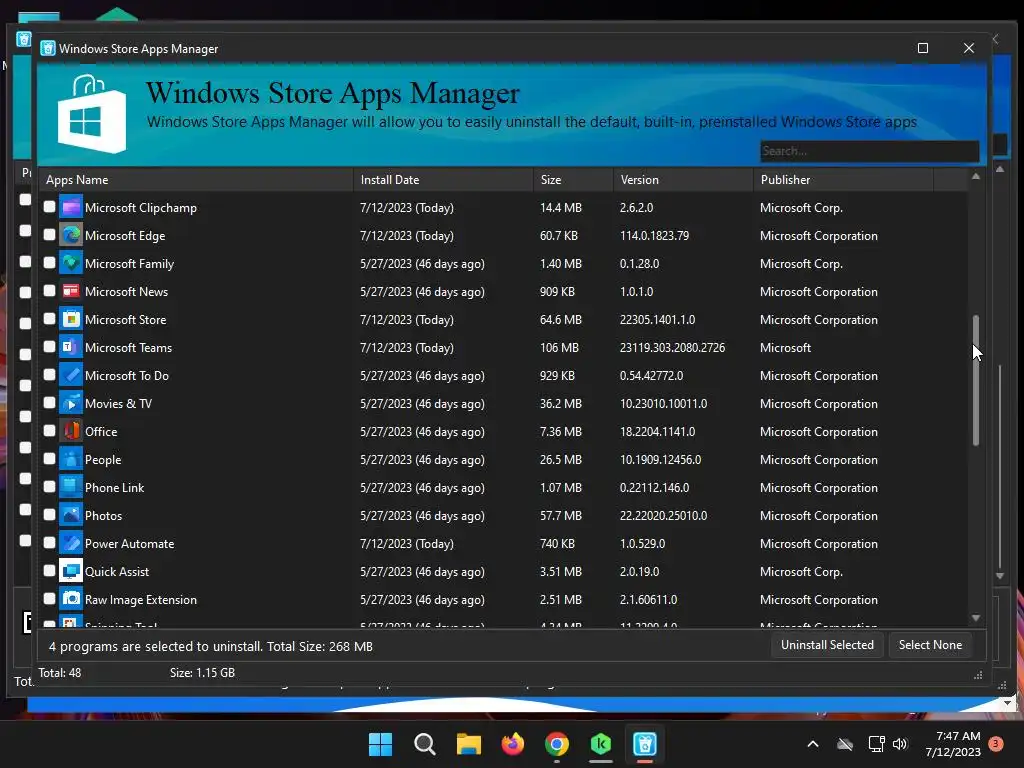Screen dimensions: 1024x768
Task: Click the Microsoft News app icon
Action: (x=71, y=292)
